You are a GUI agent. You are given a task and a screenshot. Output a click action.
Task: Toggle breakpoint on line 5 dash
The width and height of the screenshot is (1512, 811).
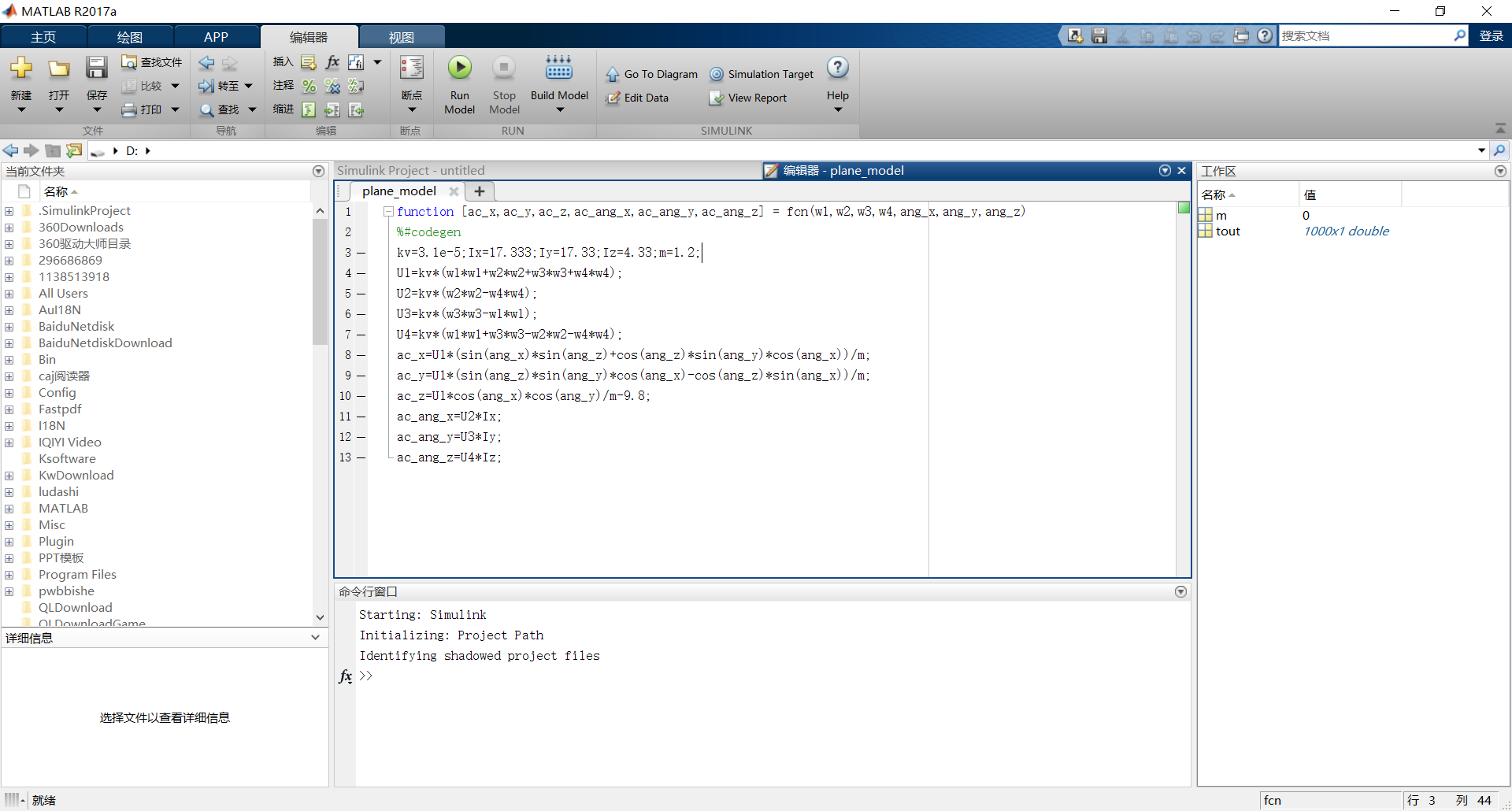coord(361,294)
